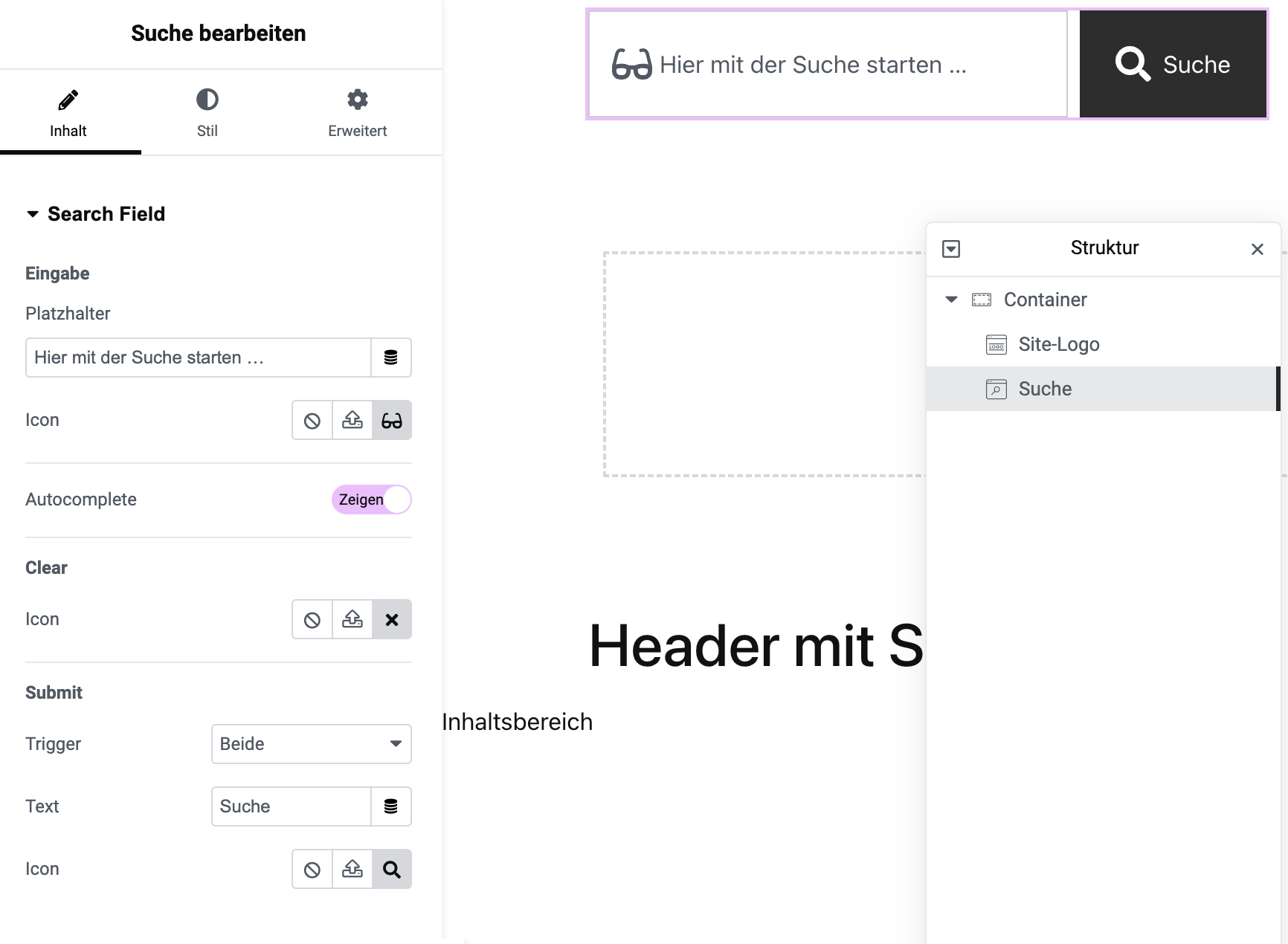Select the X icon for the Clear button
Viewport: 1288px width, 944px height.
point(392,620)
